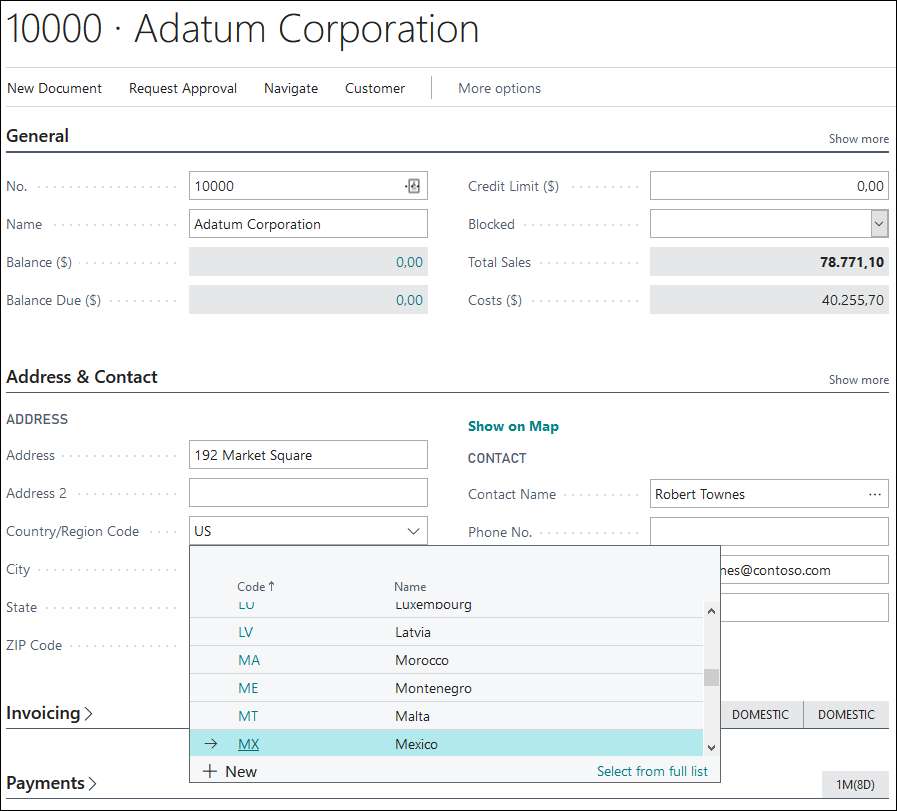Viewport: 897px width, 811px height.
Task: Click New Document in the action bar
Action: pyautogui.click(x=54, y=88)
